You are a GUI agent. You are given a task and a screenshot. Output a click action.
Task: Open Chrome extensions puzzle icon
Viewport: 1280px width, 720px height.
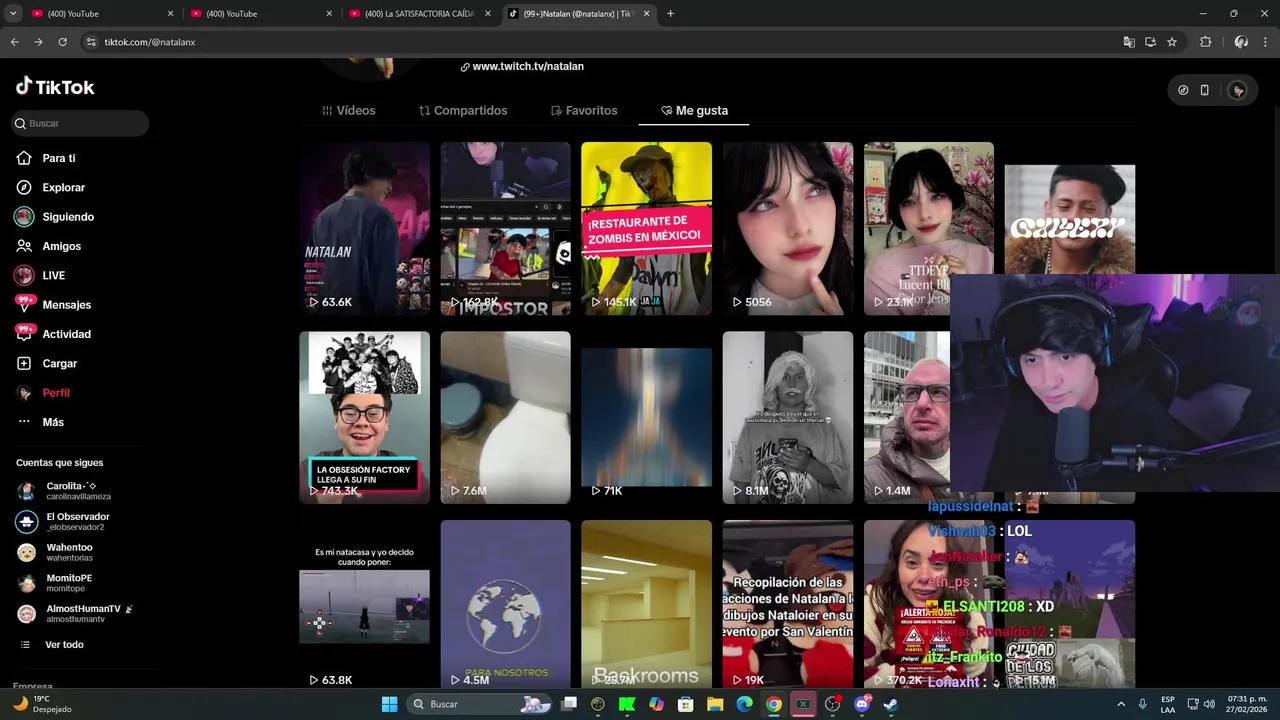1206,42
